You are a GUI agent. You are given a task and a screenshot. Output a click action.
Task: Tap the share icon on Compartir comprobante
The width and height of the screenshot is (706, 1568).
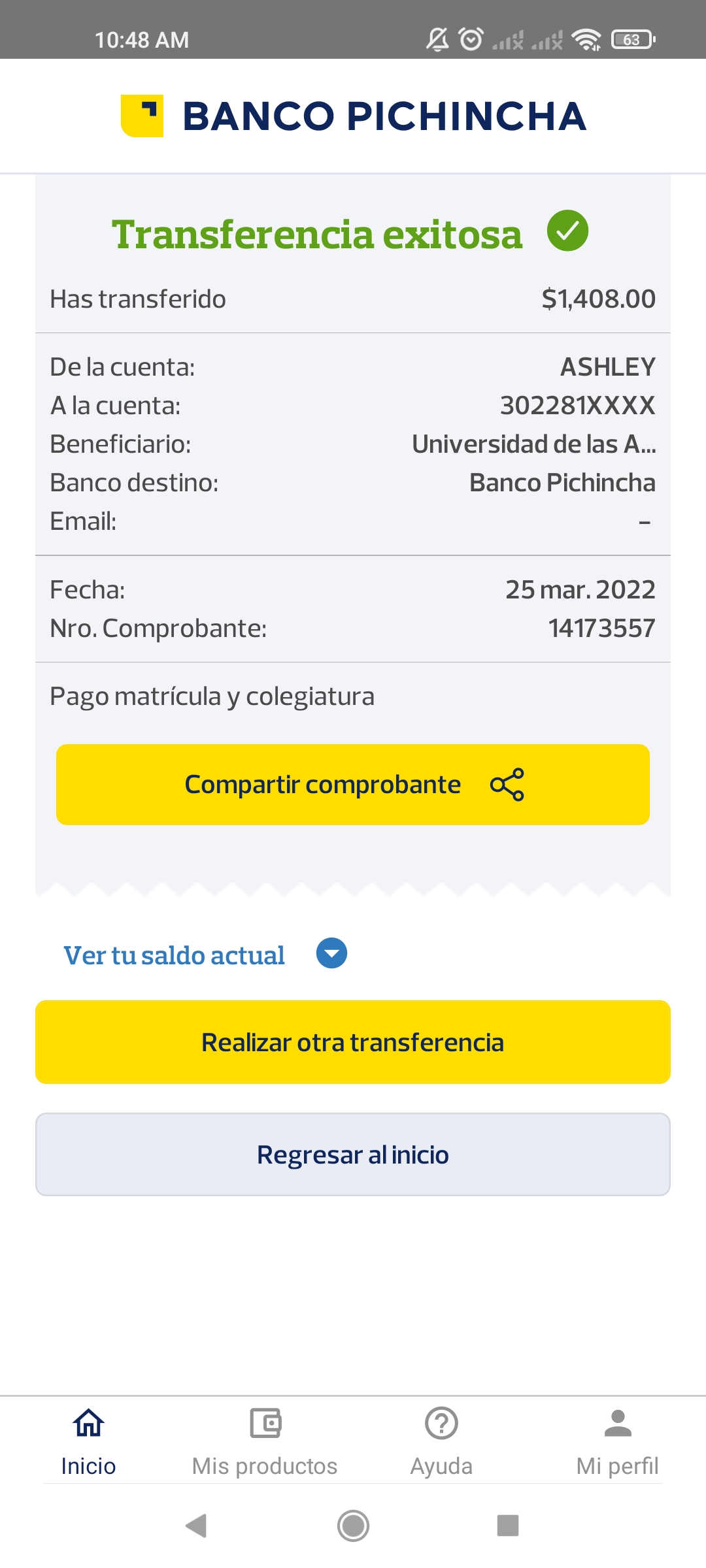pyautogui.click(x=507, y=784)
